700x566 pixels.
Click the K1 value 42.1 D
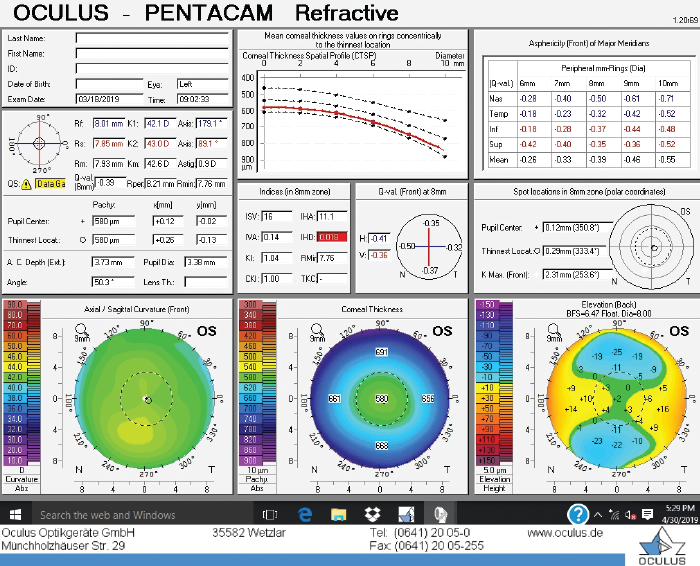(x=161, y=124)
